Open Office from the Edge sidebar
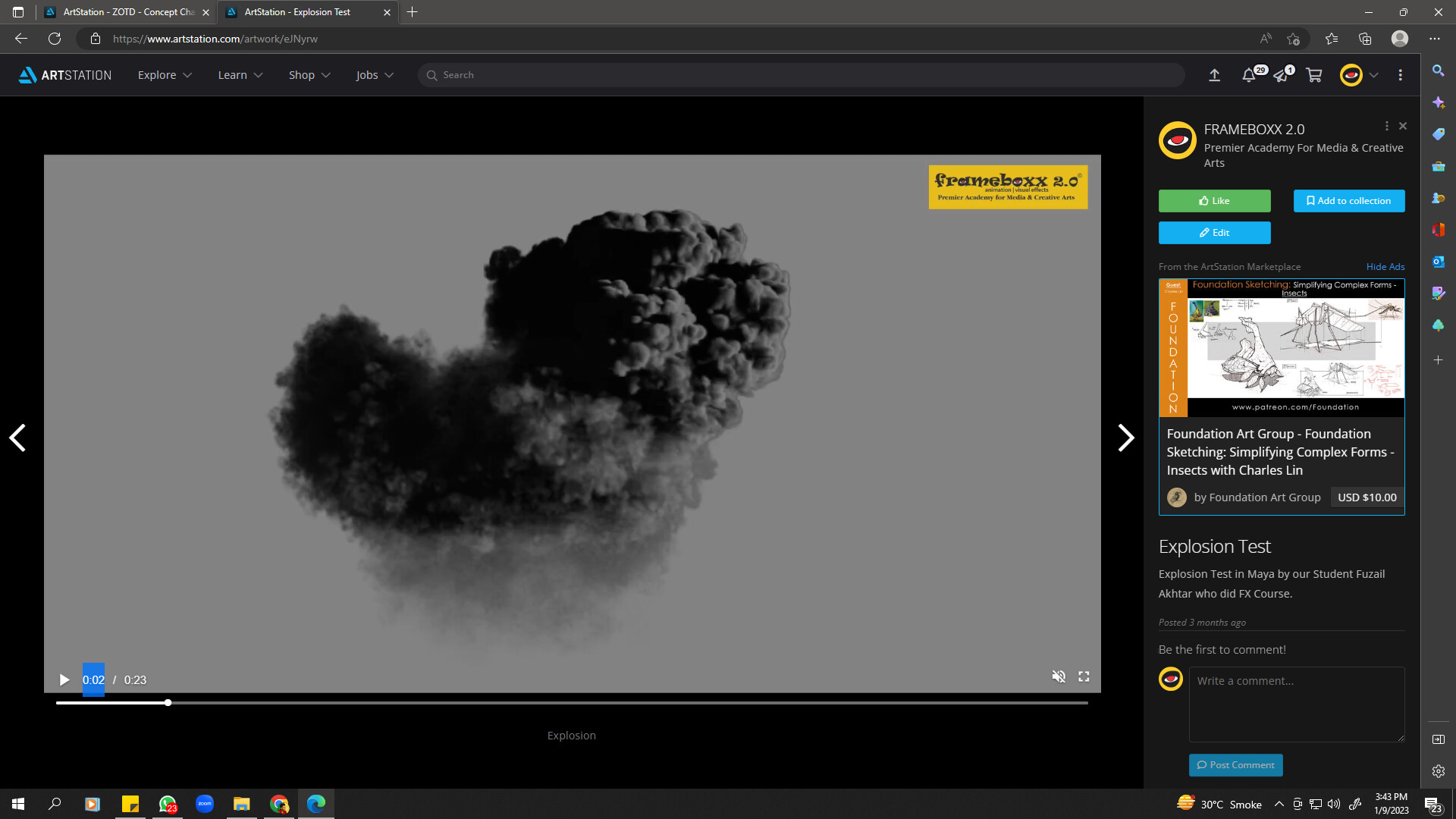The width and height of the screenshot is (1456, 819). (x=1438, y=230)
